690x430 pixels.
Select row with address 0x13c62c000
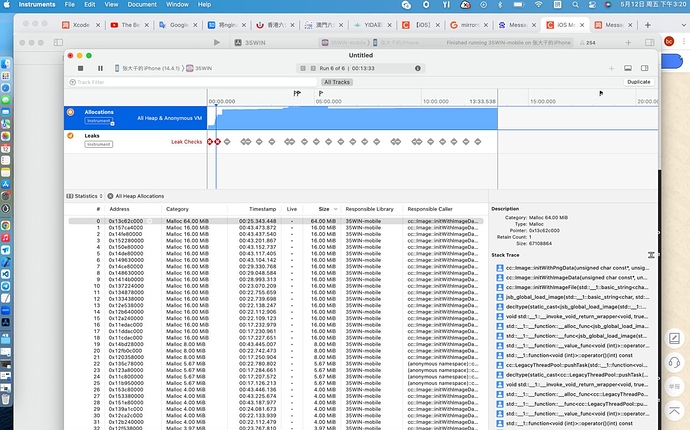click(x=275, y=221)
